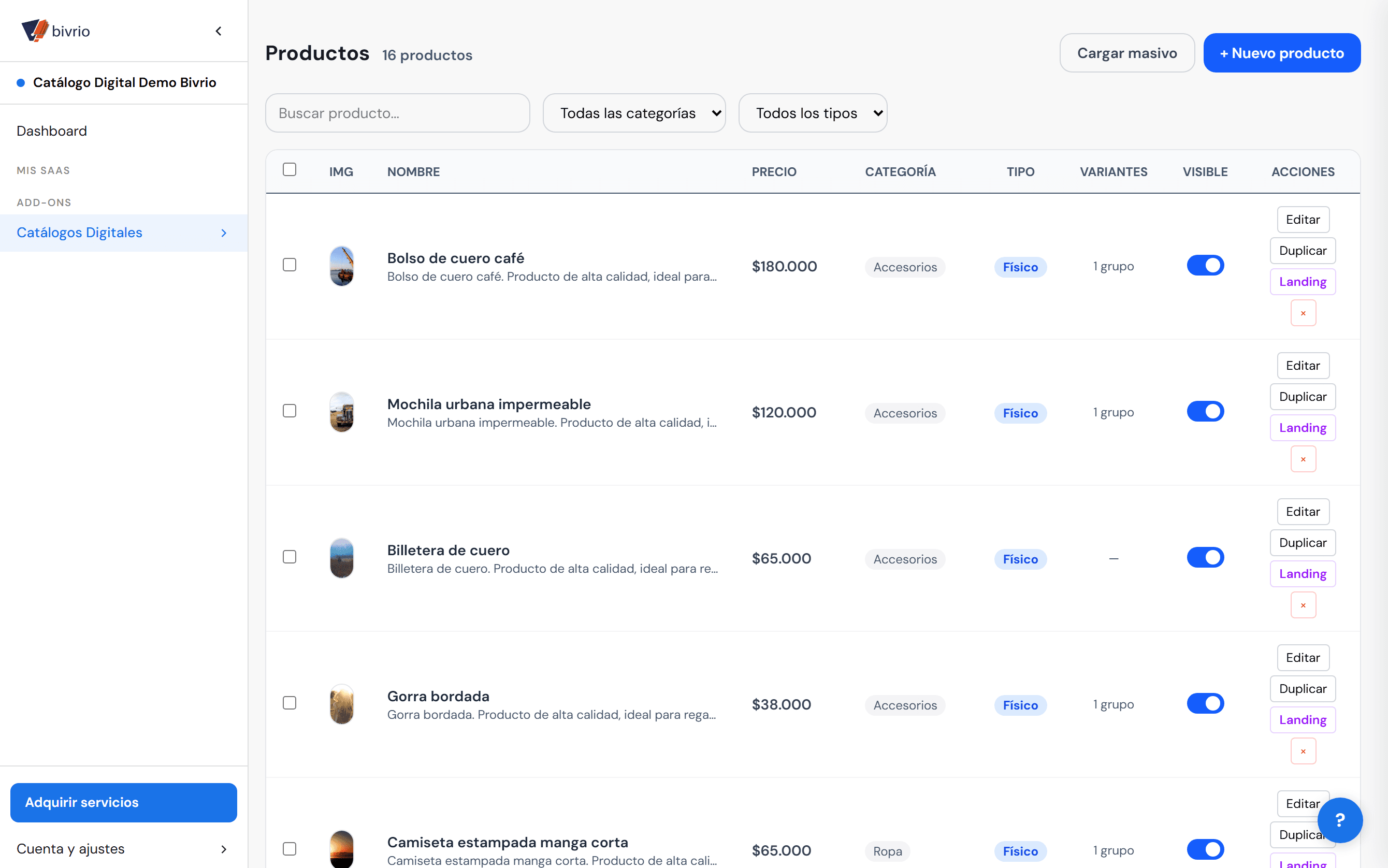Viewport: 1388px width, 868px height.
Task: Click the Bolso de cuero café name
Action: click(456, 258)
